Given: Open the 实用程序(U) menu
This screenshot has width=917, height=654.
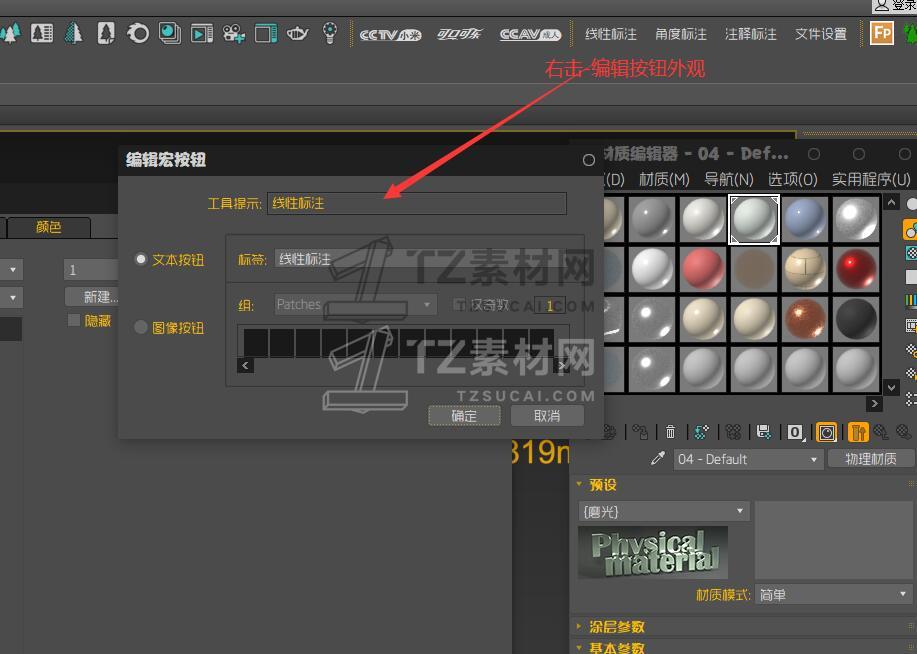Looking at the screenshot, I should click(x=871, y=179).
